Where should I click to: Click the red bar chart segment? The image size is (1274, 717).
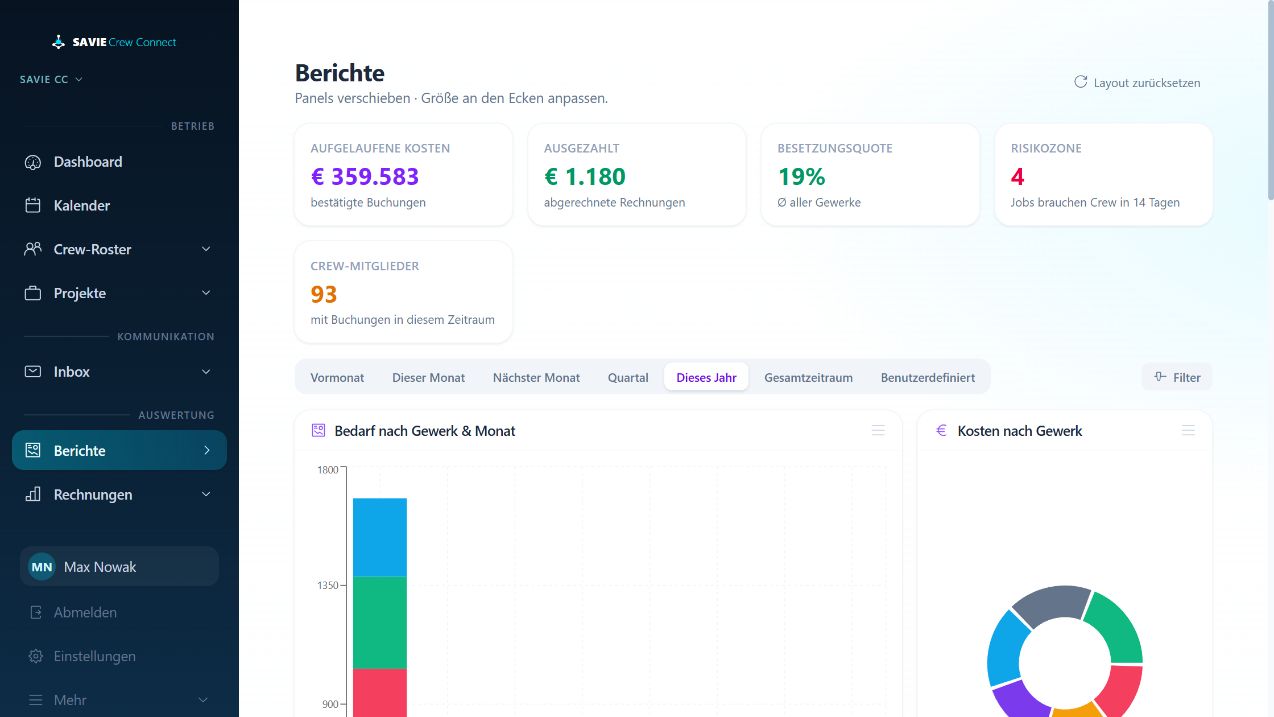[380, 692]
